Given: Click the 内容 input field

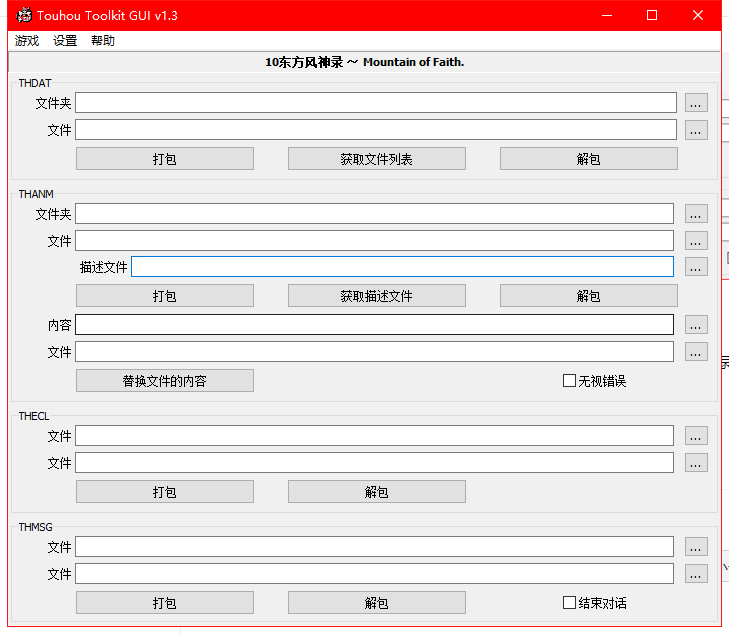Looking at the screenshot, I should pyautogui.click(x=374, y=325).
